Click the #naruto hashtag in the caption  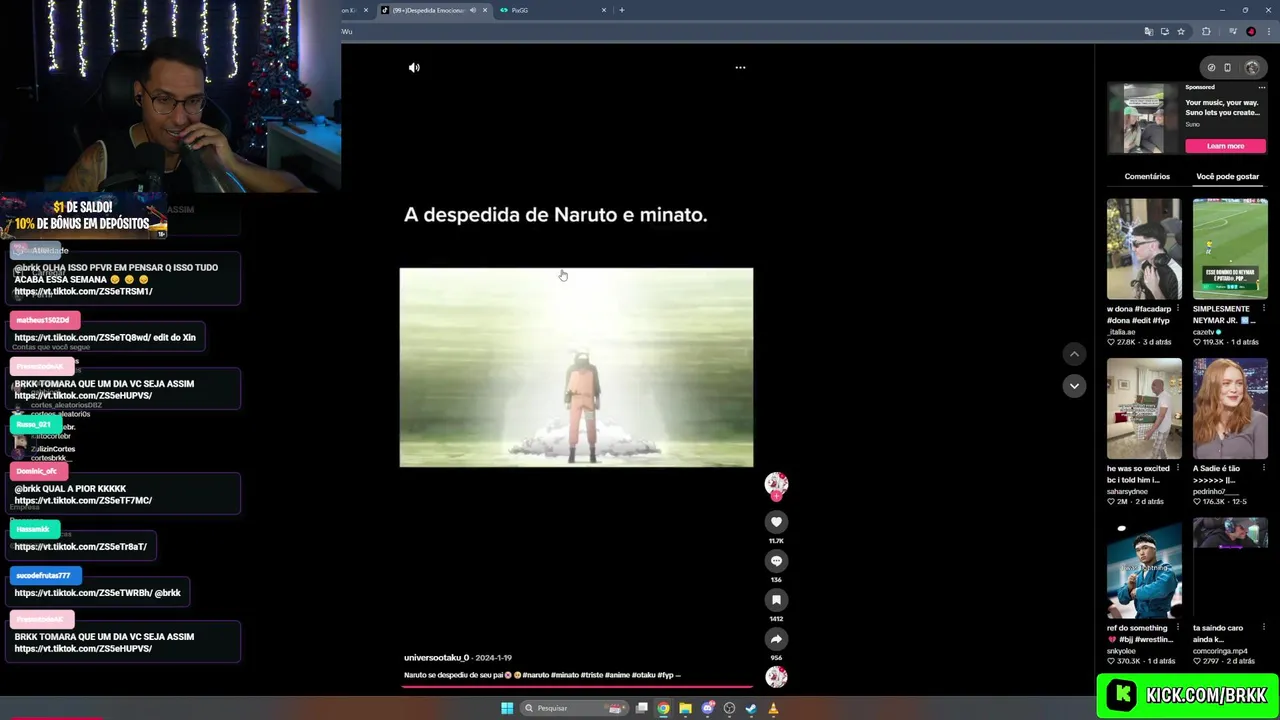click(536, 675)
